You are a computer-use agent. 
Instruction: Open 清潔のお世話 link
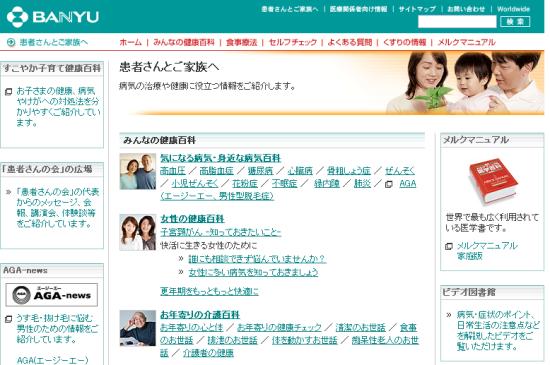(361, 327)
